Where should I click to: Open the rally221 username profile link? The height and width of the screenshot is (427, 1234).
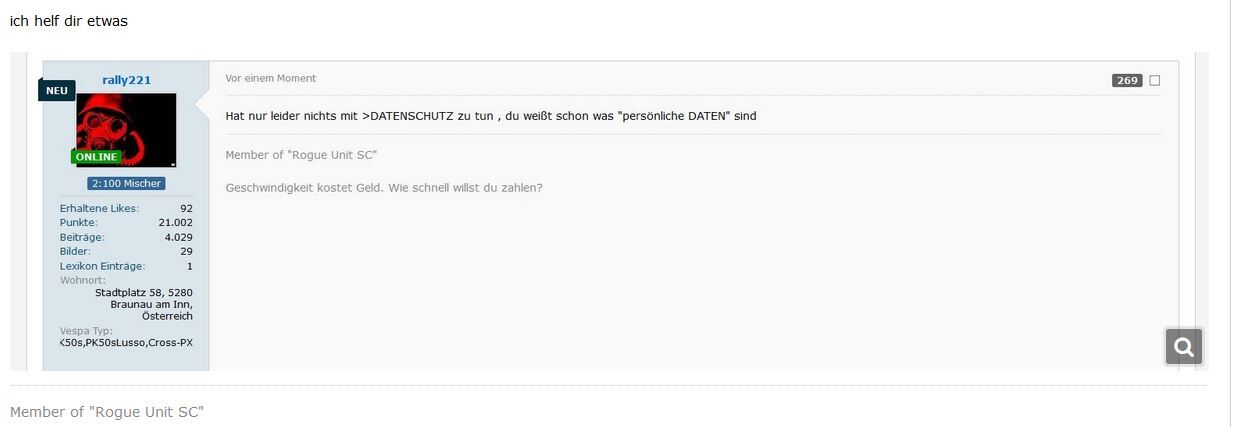pos(126,80)
